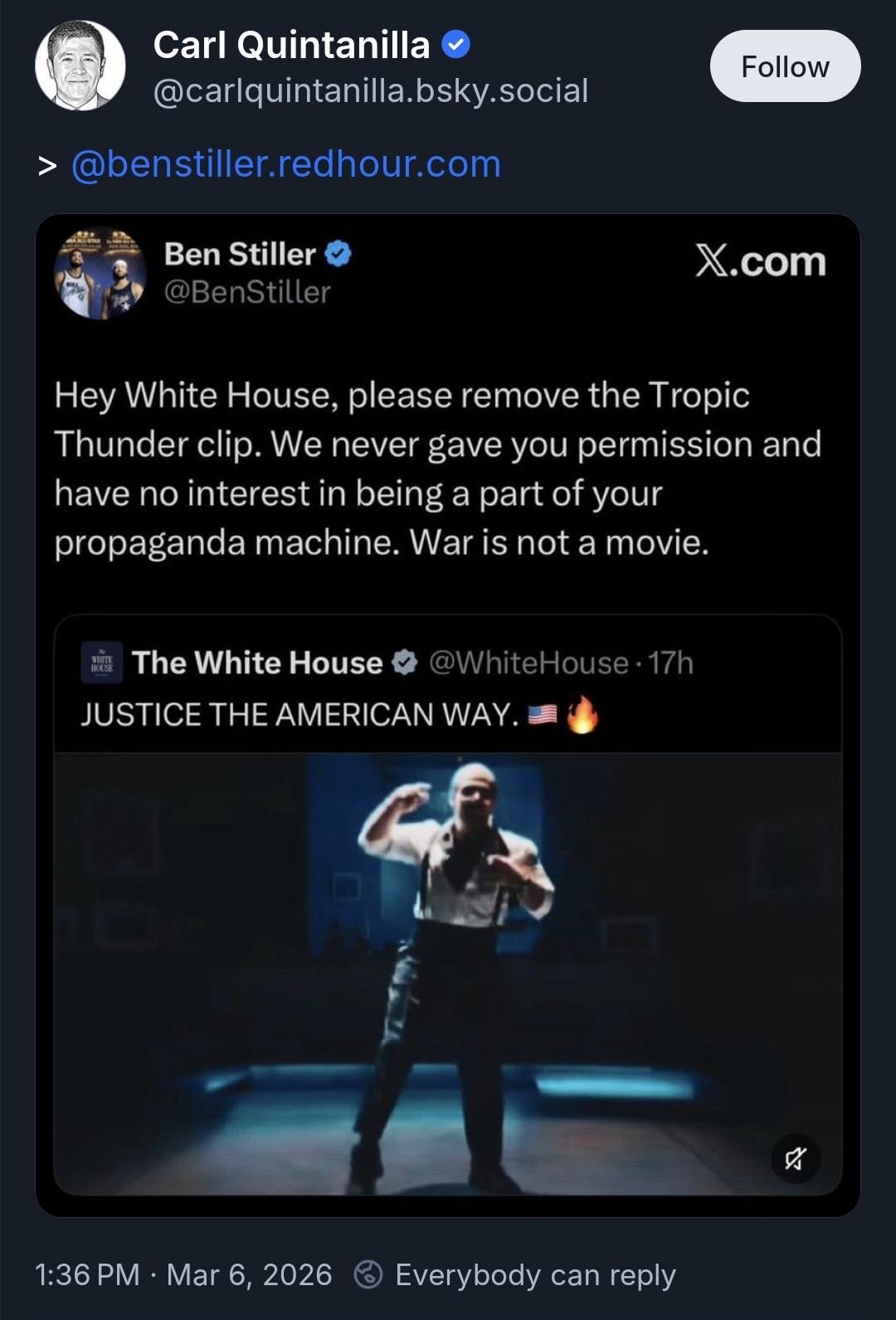The image size is (896, 1320).
Task: Click the 17h timestamp on the White House post
Action: click(x=670, y=663)
